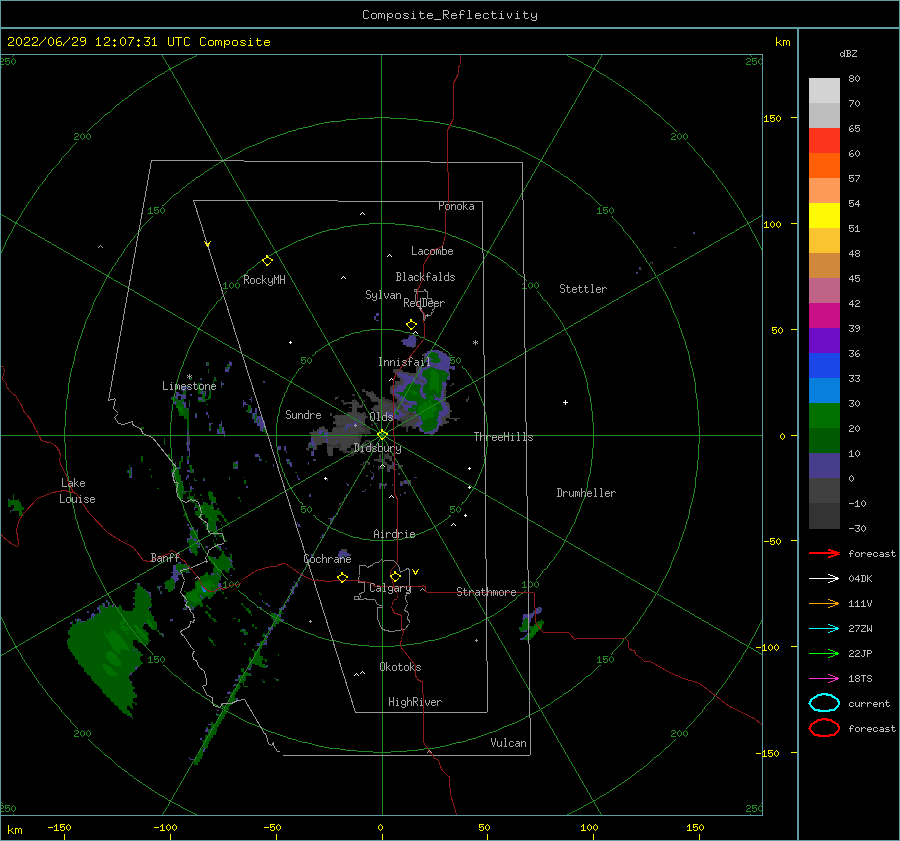Click the yellow V marker northeast of Calgary
Image resolution: width=900 pixels, height=841 pixels.
tap(416, 572)
